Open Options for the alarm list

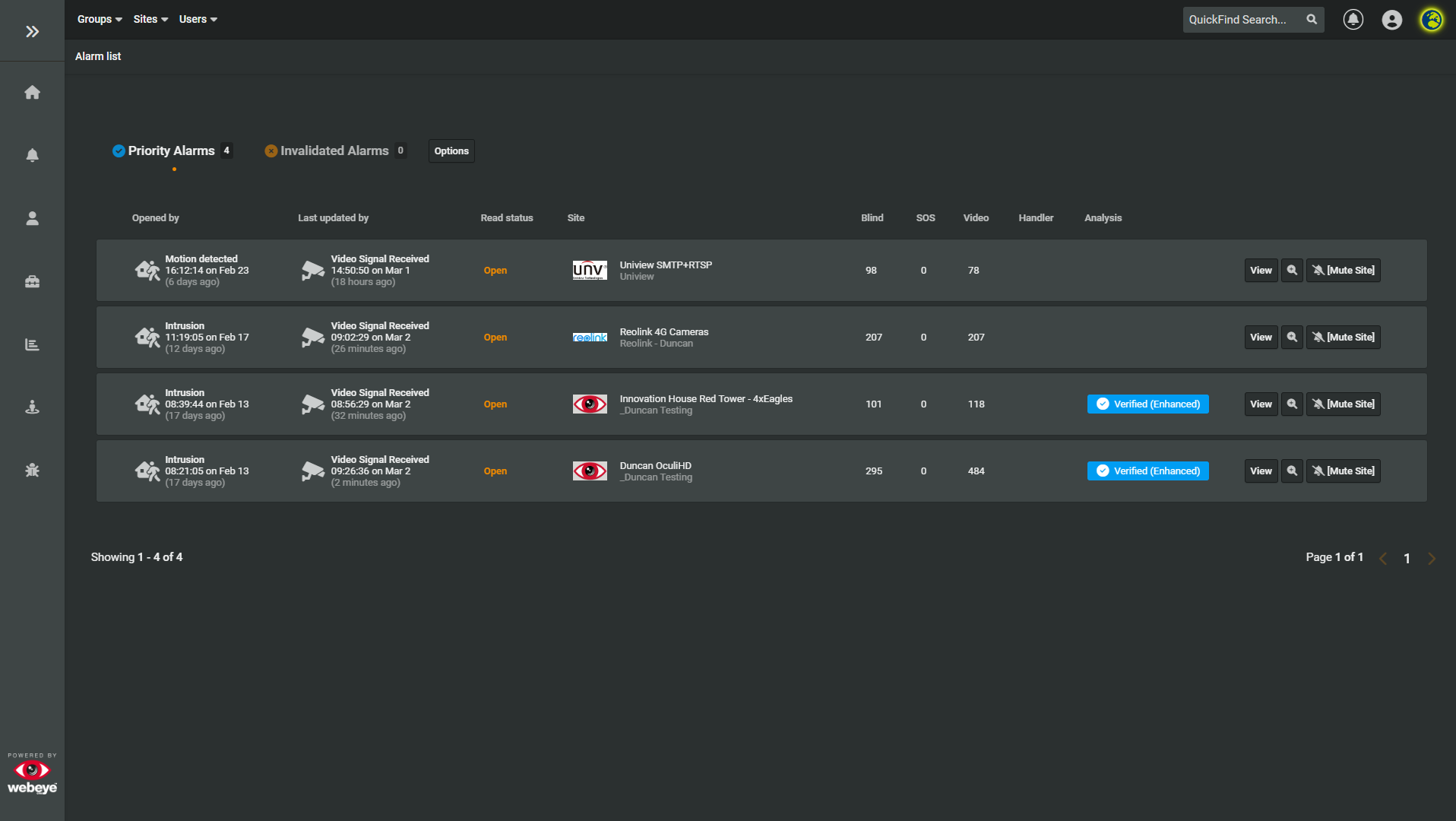(451, 151)
